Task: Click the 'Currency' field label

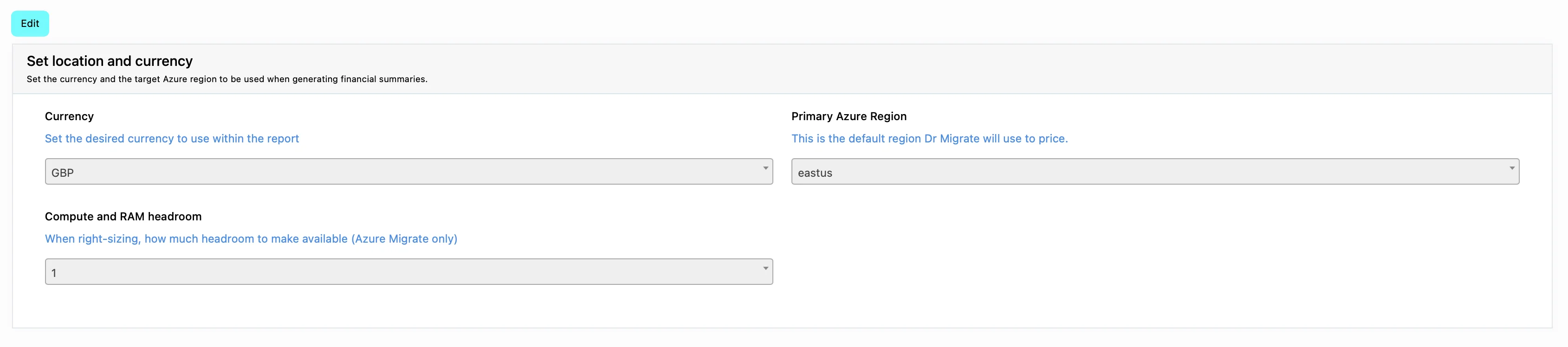Action: (69, 116)
